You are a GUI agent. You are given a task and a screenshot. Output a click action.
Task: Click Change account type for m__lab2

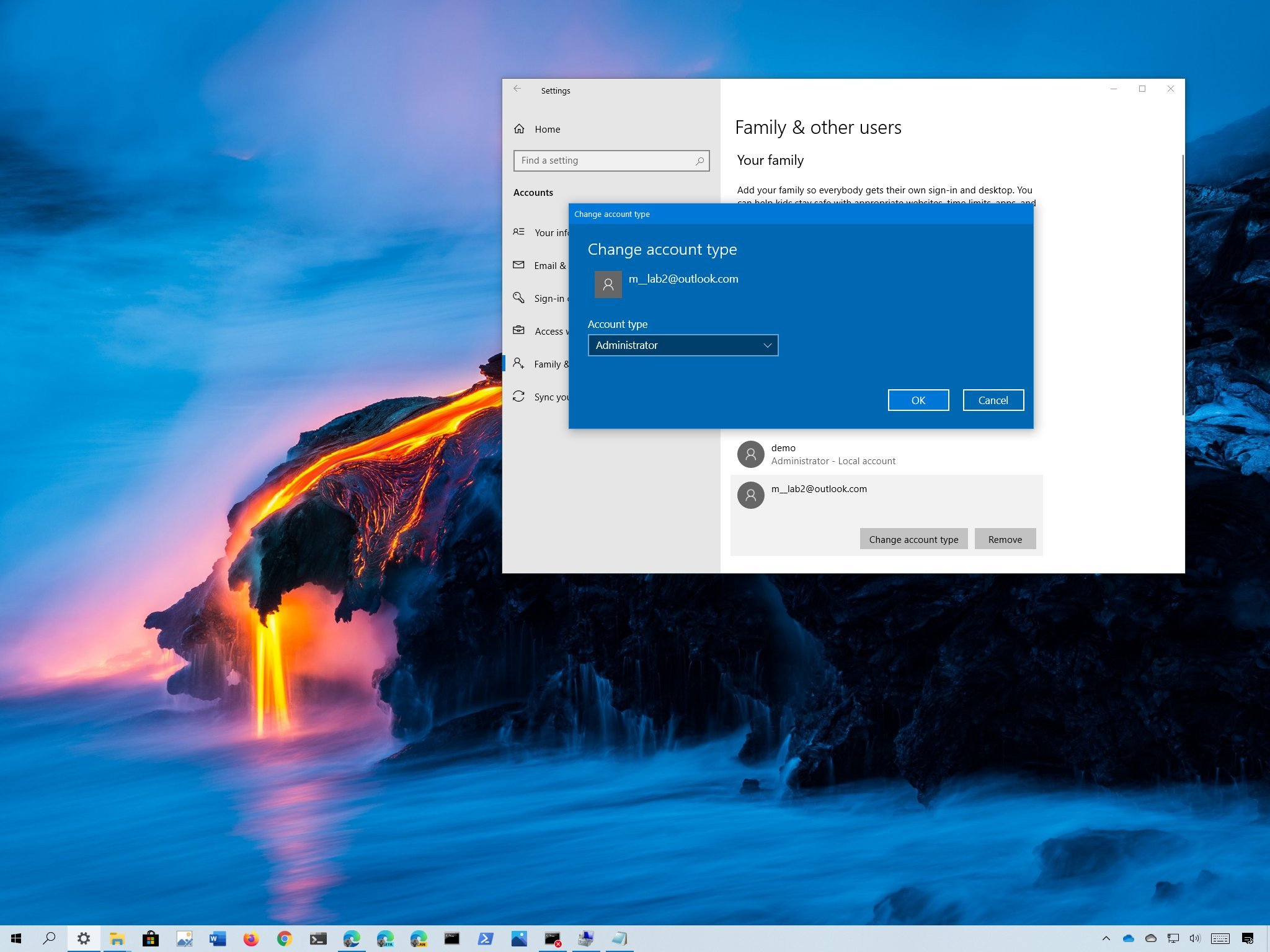pyautogui.click(x=913, y=538)
